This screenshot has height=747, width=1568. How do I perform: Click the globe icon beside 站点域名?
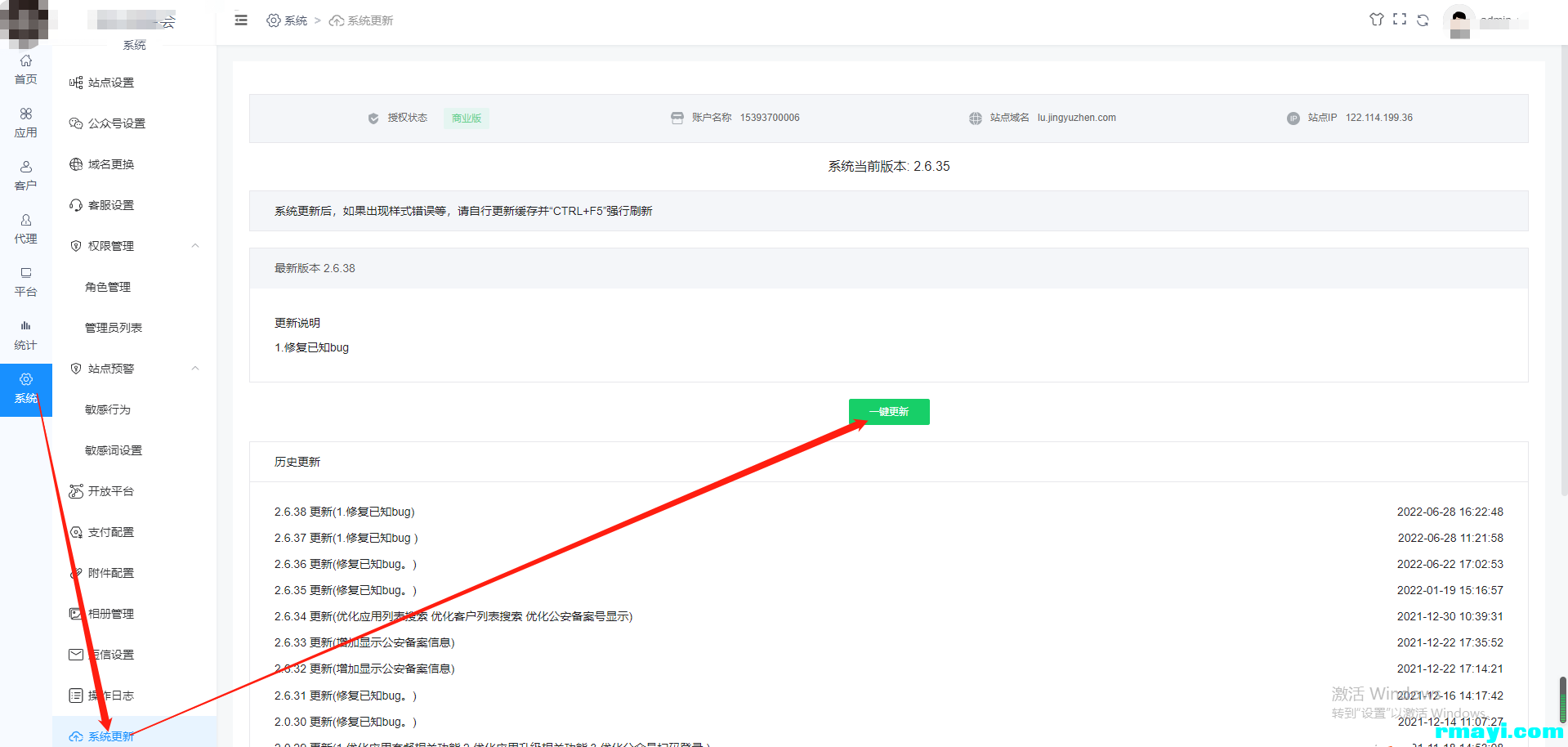click(x=976, y=119)
